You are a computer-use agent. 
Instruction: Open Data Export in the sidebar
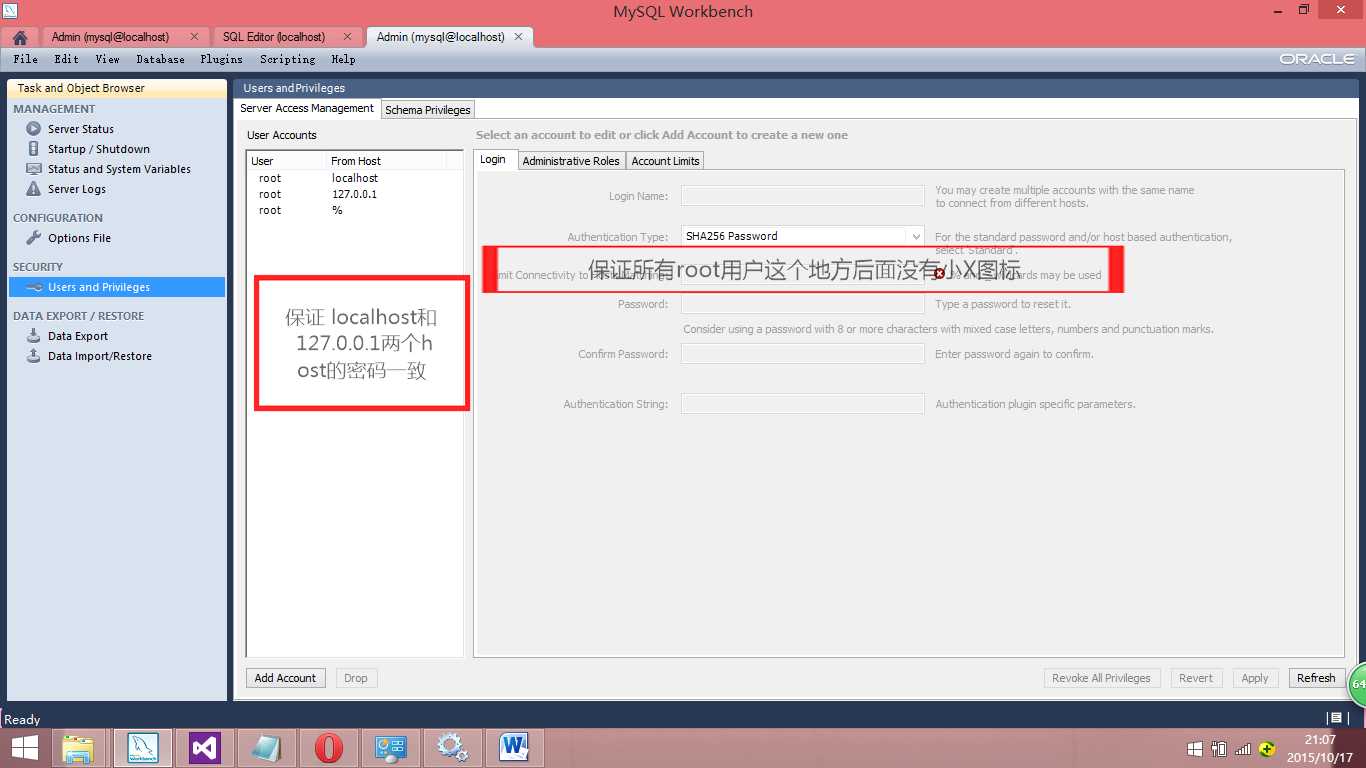pyautogui.click(x=78, y=336)
